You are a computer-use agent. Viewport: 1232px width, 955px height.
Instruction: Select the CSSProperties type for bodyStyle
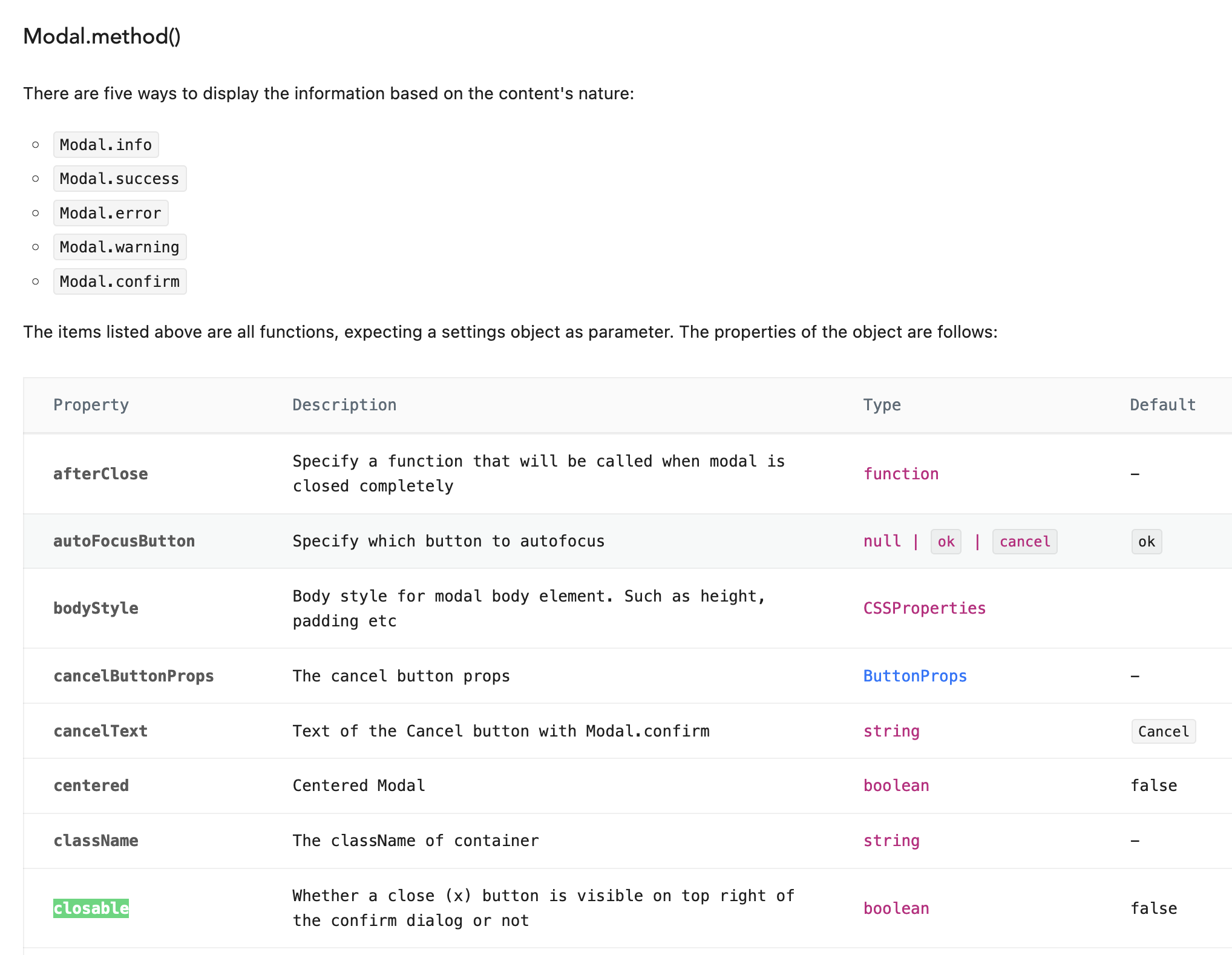click(x=924, y=608)
